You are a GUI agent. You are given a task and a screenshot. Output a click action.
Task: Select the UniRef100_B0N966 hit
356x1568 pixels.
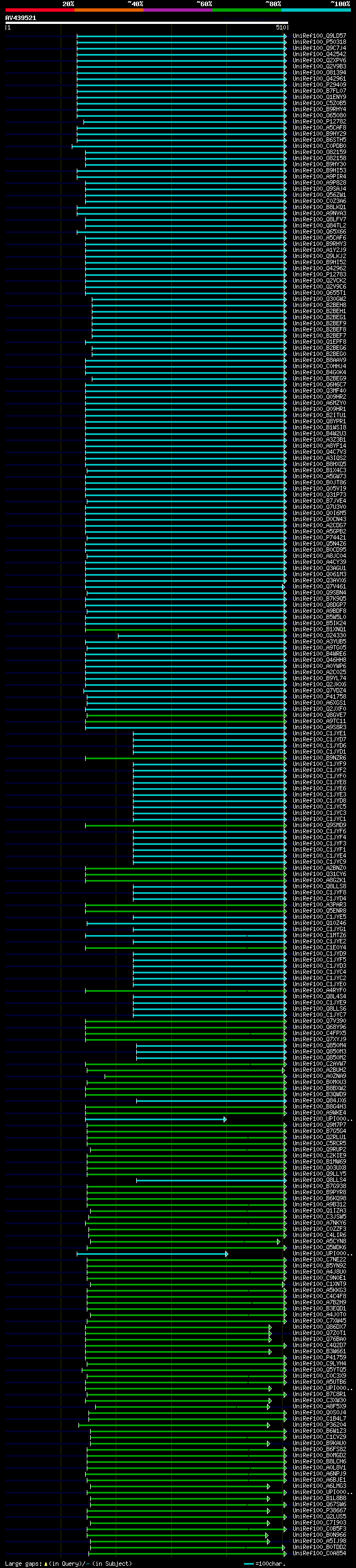[319, 1535]
